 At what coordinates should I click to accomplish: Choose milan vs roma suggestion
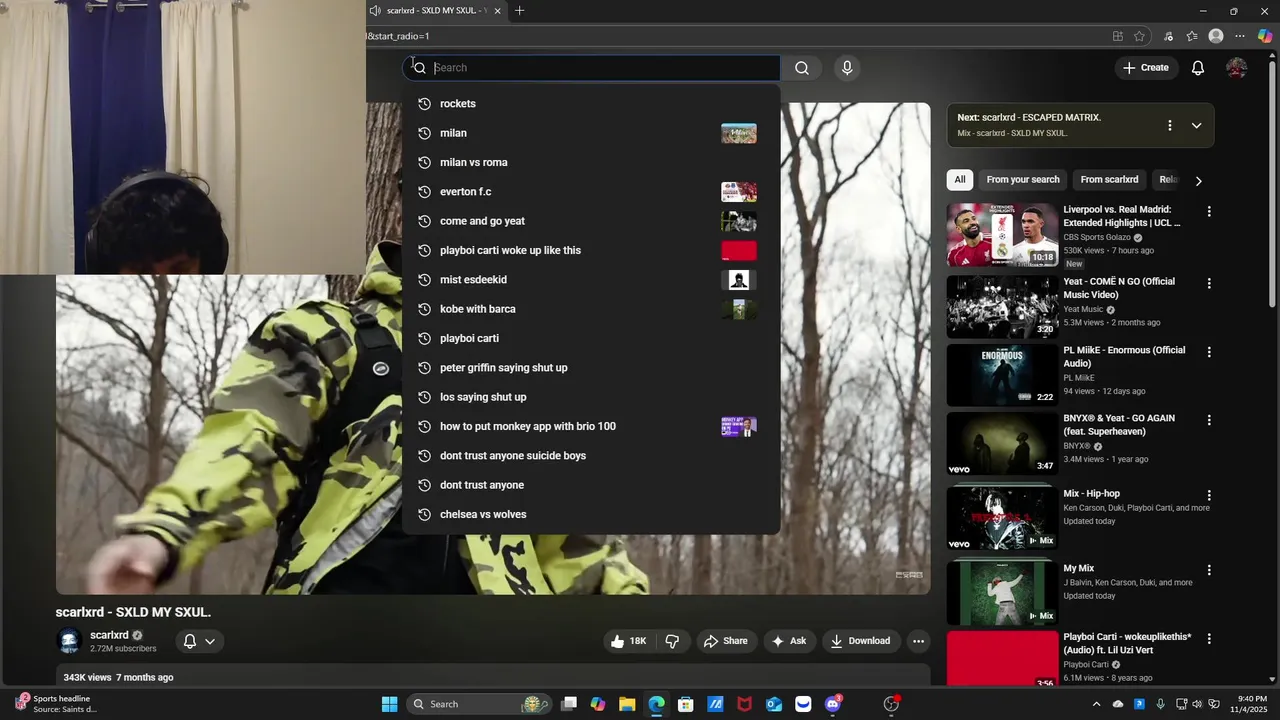coord(591,162)
